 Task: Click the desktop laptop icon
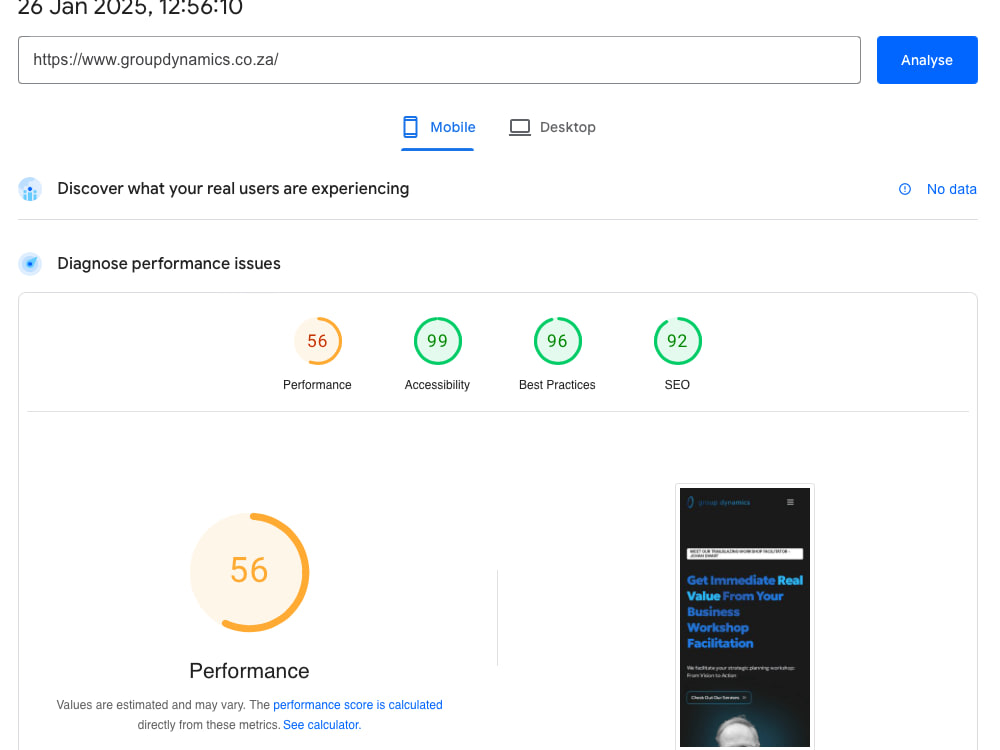tap(520, 128)
